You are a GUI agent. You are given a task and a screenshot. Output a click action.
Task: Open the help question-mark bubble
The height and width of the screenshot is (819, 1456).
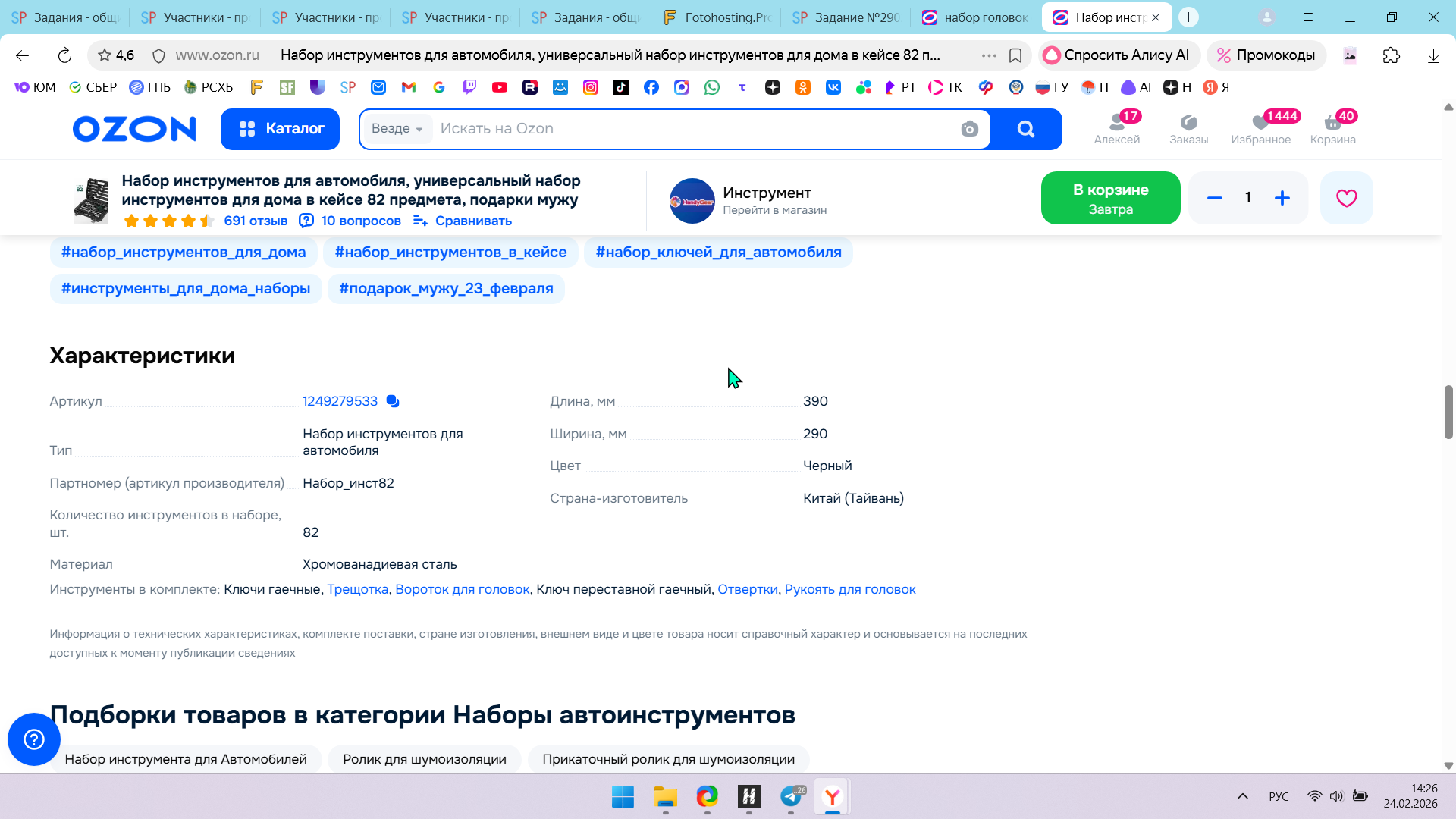34,739
